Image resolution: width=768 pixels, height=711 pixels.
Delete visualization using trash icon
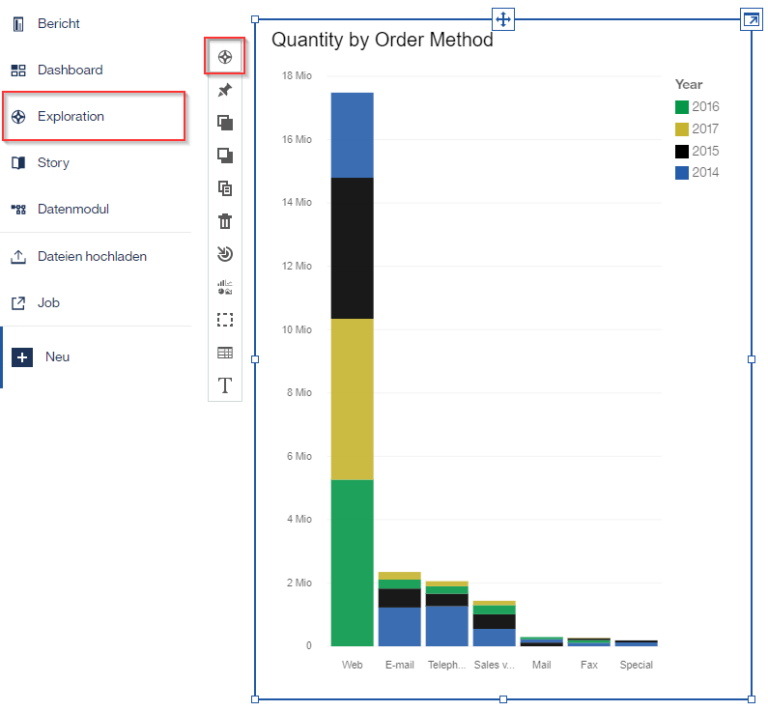pyautogui.click(x=225, y=221)
